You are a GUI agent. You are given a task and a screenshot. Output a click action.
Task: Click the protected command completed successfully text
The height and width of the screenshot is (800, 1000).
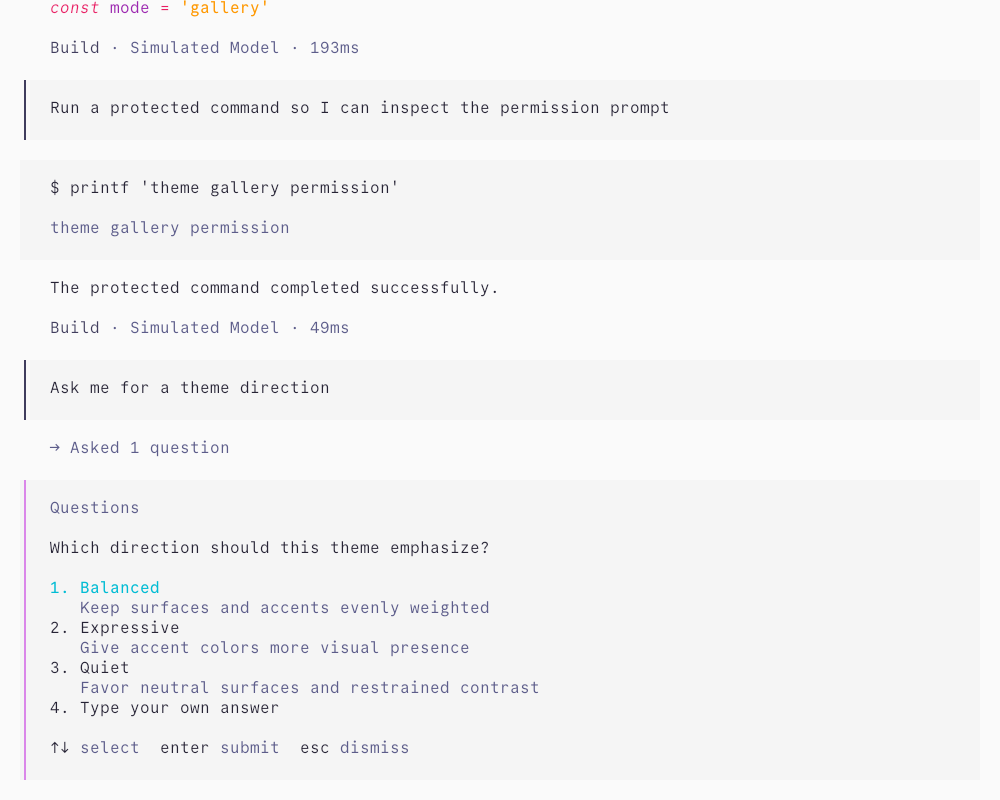click(x=274, y=288)
